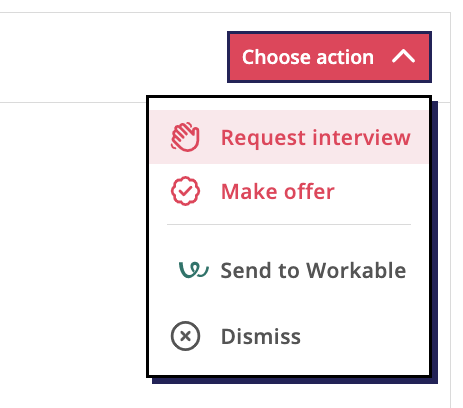The height and width of the screenshot is (408, 463).
Task: Select Make offer from the menu
Action: pyautogui.click(x=289, y=191)
